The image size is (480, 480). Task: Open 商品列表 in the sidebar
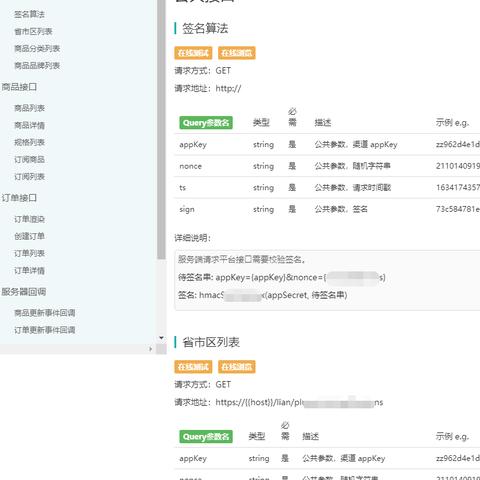point(29,108)
